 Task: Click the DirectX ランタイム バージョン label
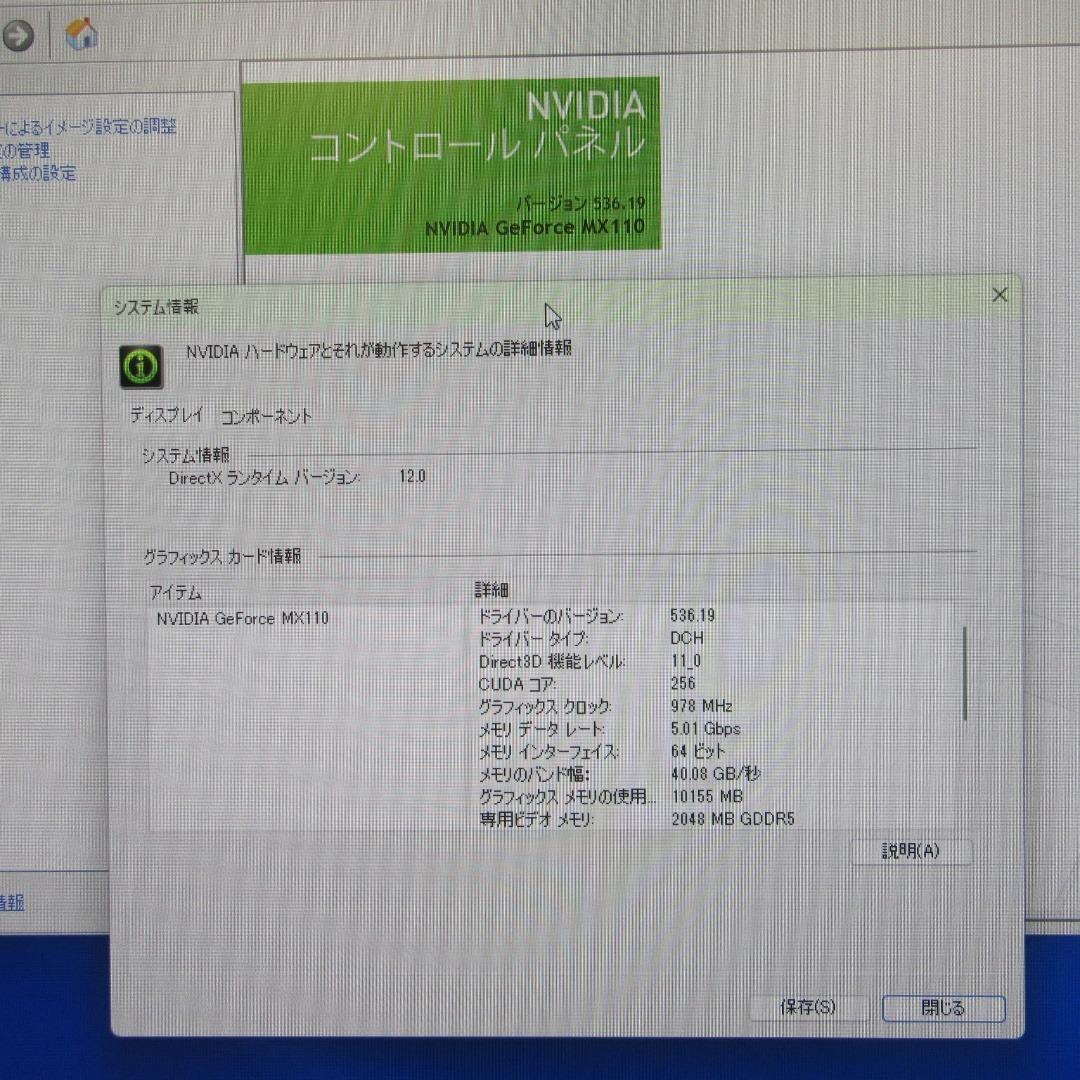click(x=264, y=477)
